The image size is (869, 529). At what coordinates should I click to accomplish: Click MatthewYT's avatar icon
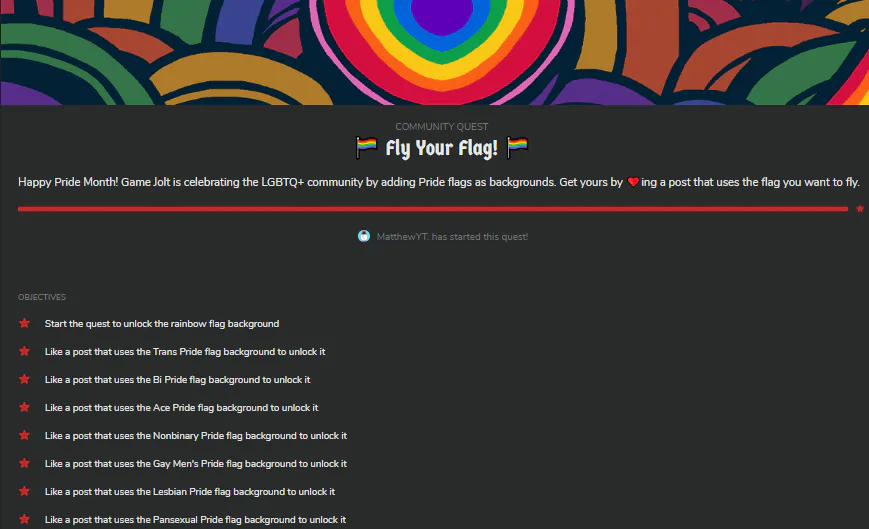(364, 237)
